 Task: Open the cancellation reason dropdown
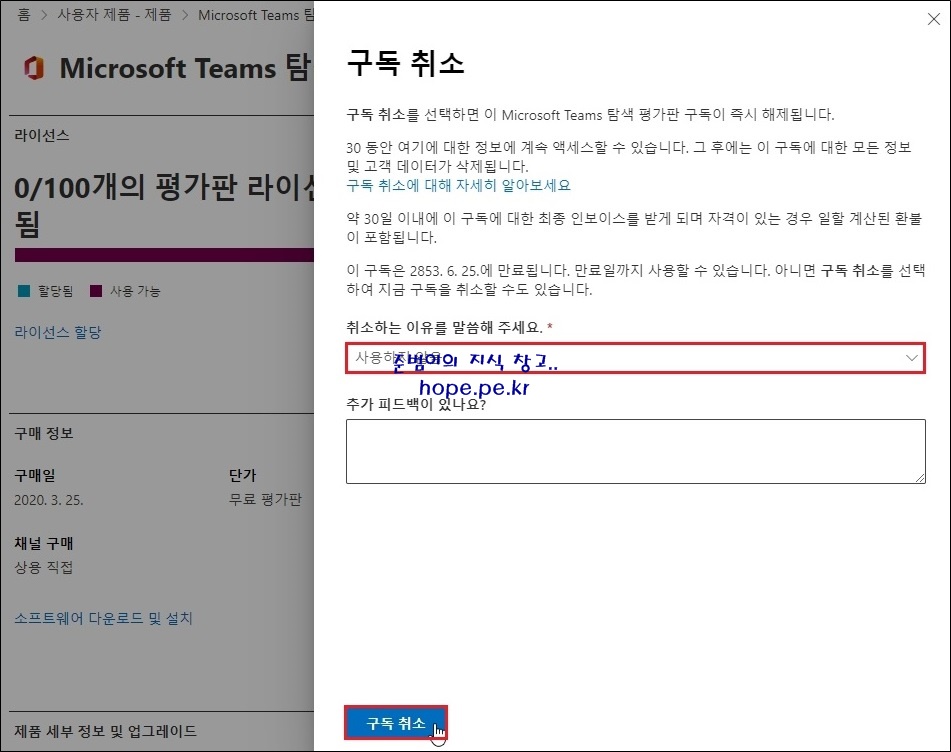pyautogui.click(x=635, y=358)
